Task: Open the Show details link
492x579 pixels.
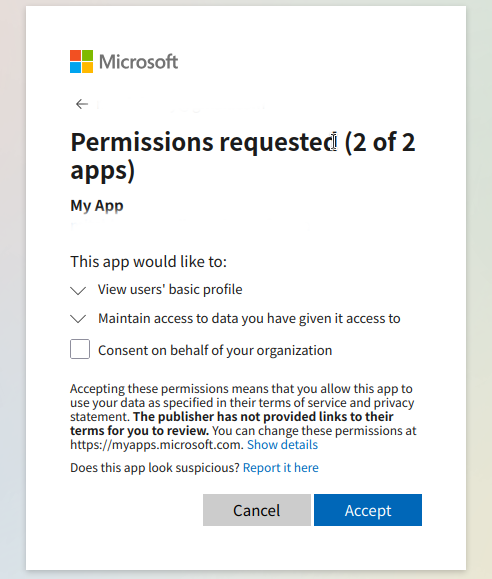Action: [x=282, y=445]
